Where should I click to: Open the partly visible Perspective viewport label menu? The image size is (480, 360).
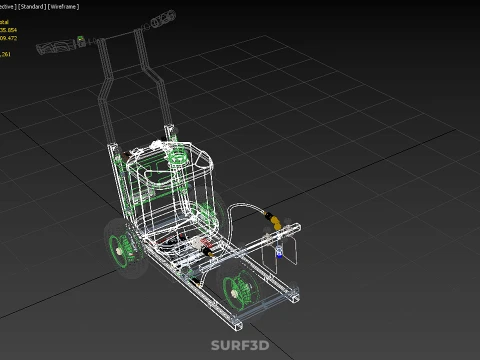pos(8,7)
